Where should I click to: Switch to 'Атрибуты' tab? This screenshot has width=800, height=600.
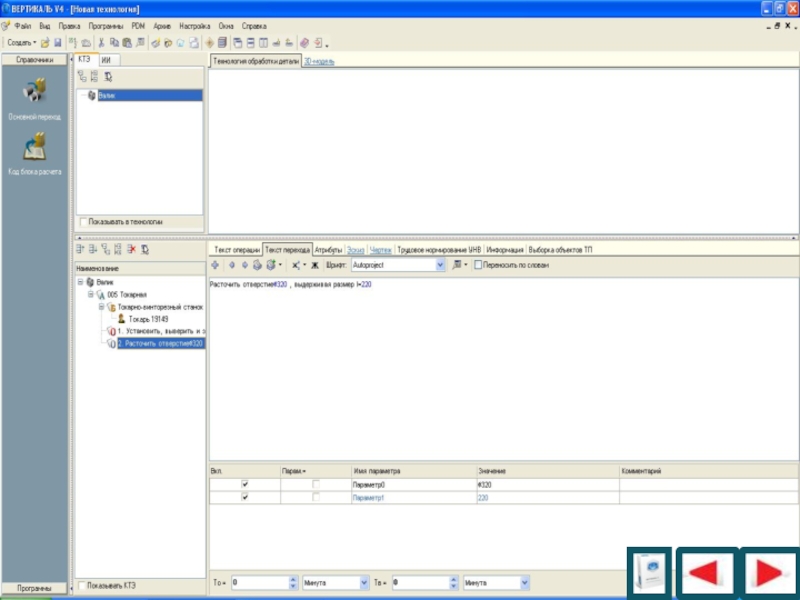[328, 249]
